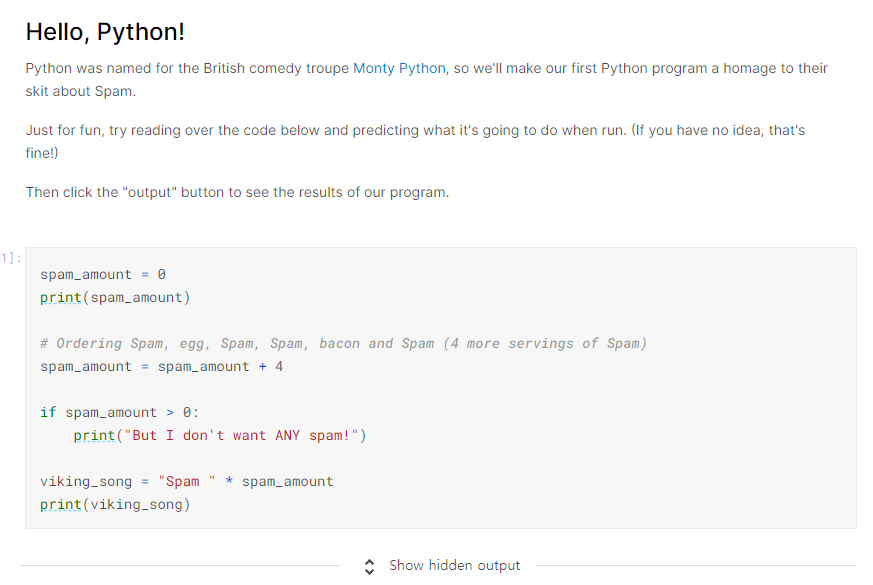Click the cell execution count label
The image size is (873, 585).
11,258
